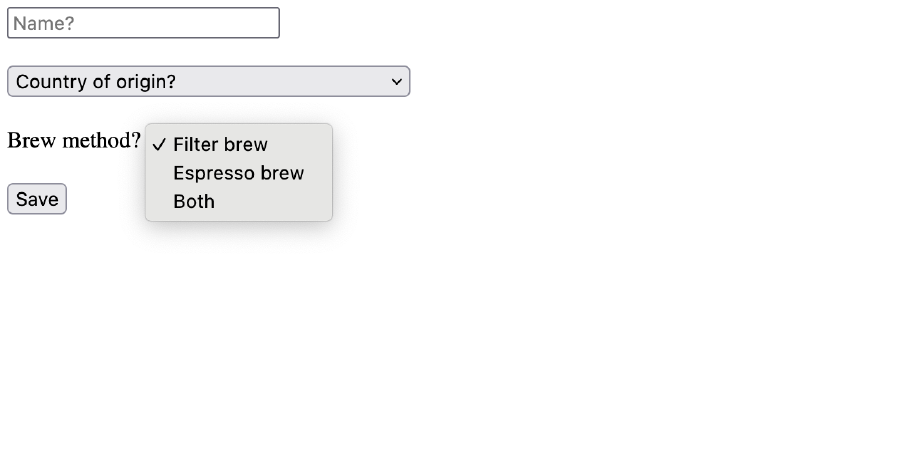905x463 pixels.
Task: Expand the country selector combo box
Action: tap(208, 81)
